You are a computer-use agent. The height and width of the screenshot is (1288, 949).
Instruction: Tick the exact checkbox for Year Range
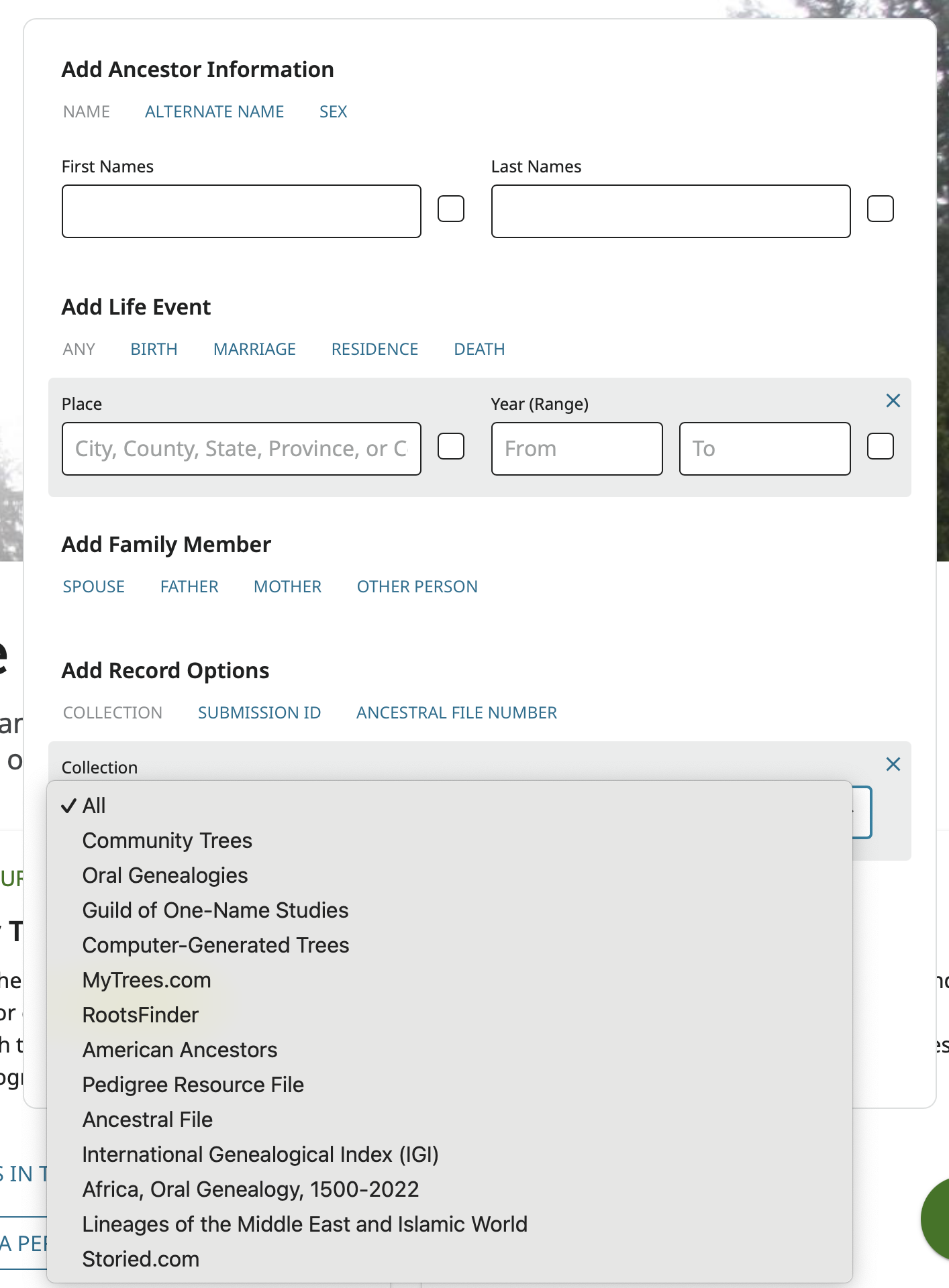[x=880, y=446]
